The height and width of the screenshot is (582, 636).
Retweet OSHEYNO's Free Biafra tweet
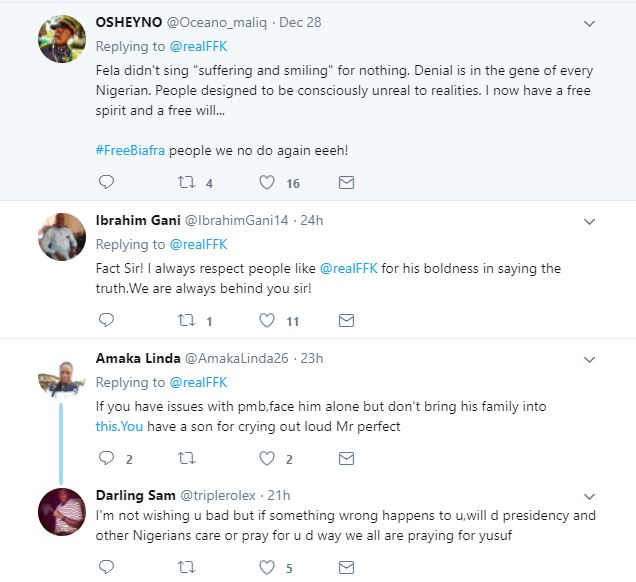coord(185,183)
